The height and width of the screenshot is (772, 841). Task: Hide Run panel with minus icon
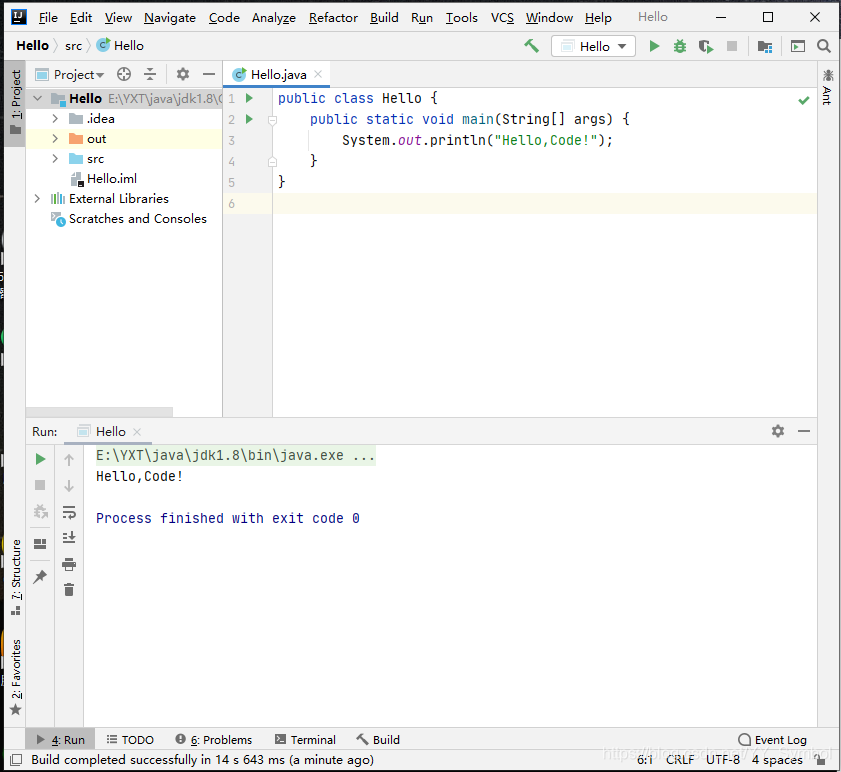pos(803,431)
